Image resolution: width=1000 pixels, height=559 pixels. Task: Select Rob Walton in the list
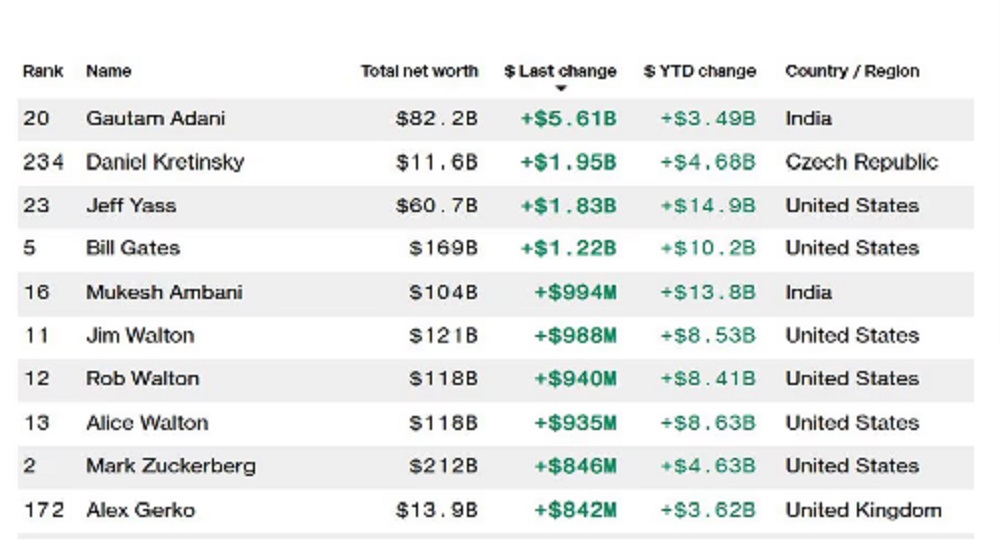[x=142, y=378]
